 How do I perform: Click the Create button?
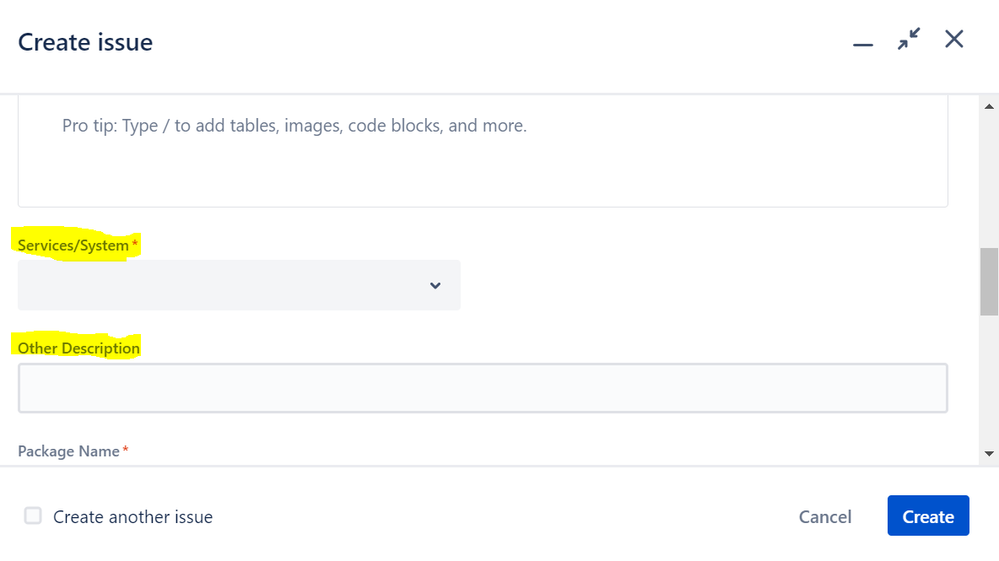tap(928, 516)
